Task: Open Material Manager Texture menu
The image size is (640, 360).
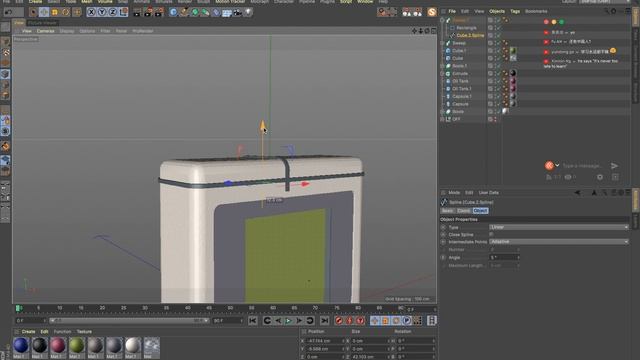Action: pyautogui.click(x=84, y=332)
